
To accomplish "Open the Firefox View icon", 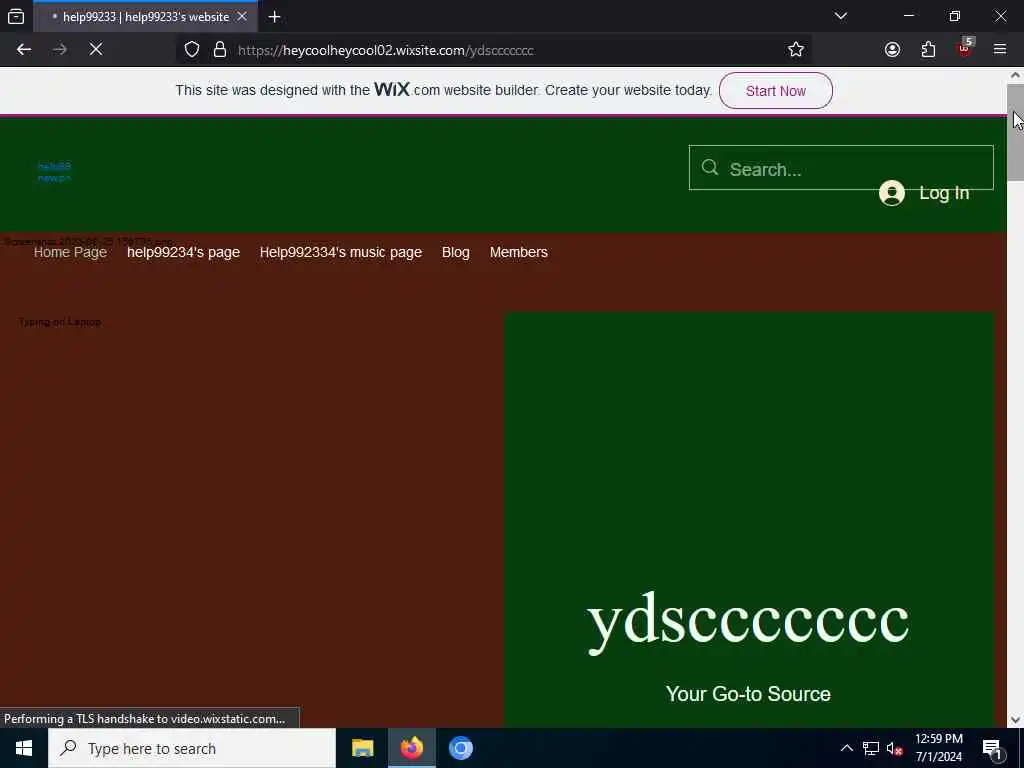I will (x=16, y=16).
